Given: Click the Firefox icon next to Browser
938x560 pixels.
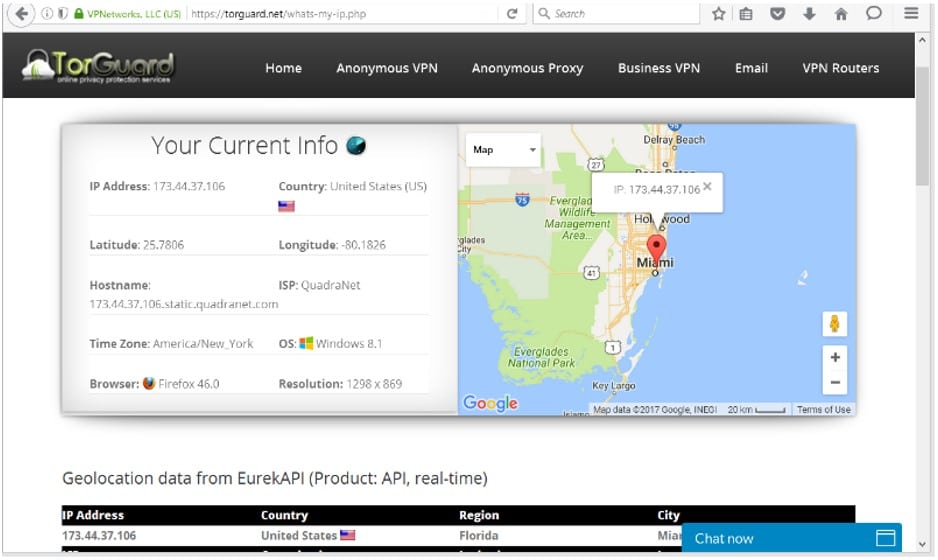Looking at the screenshot, I should tap(149, 384).
